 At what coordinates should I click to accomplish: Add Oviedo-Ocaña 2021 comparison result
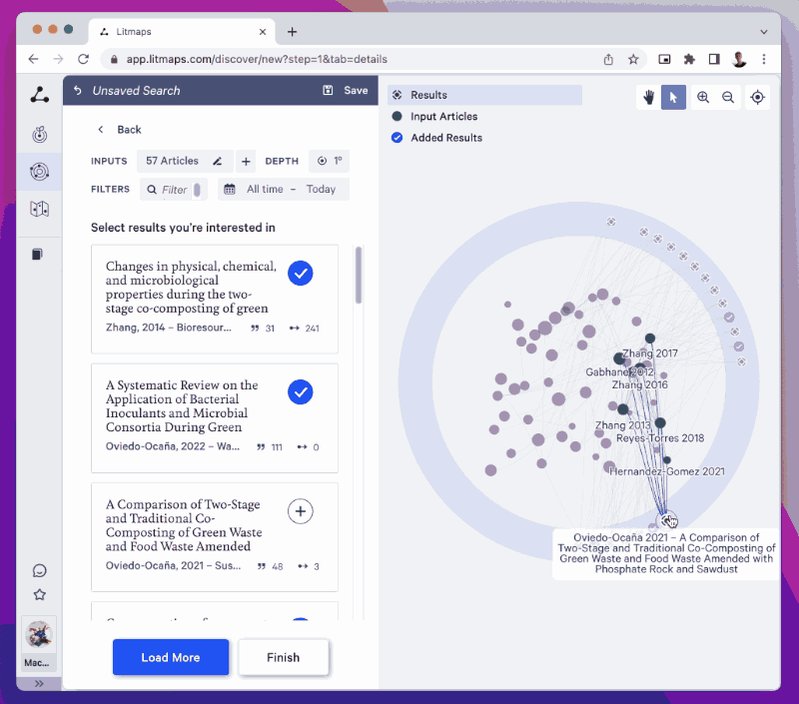click(300, 511)
